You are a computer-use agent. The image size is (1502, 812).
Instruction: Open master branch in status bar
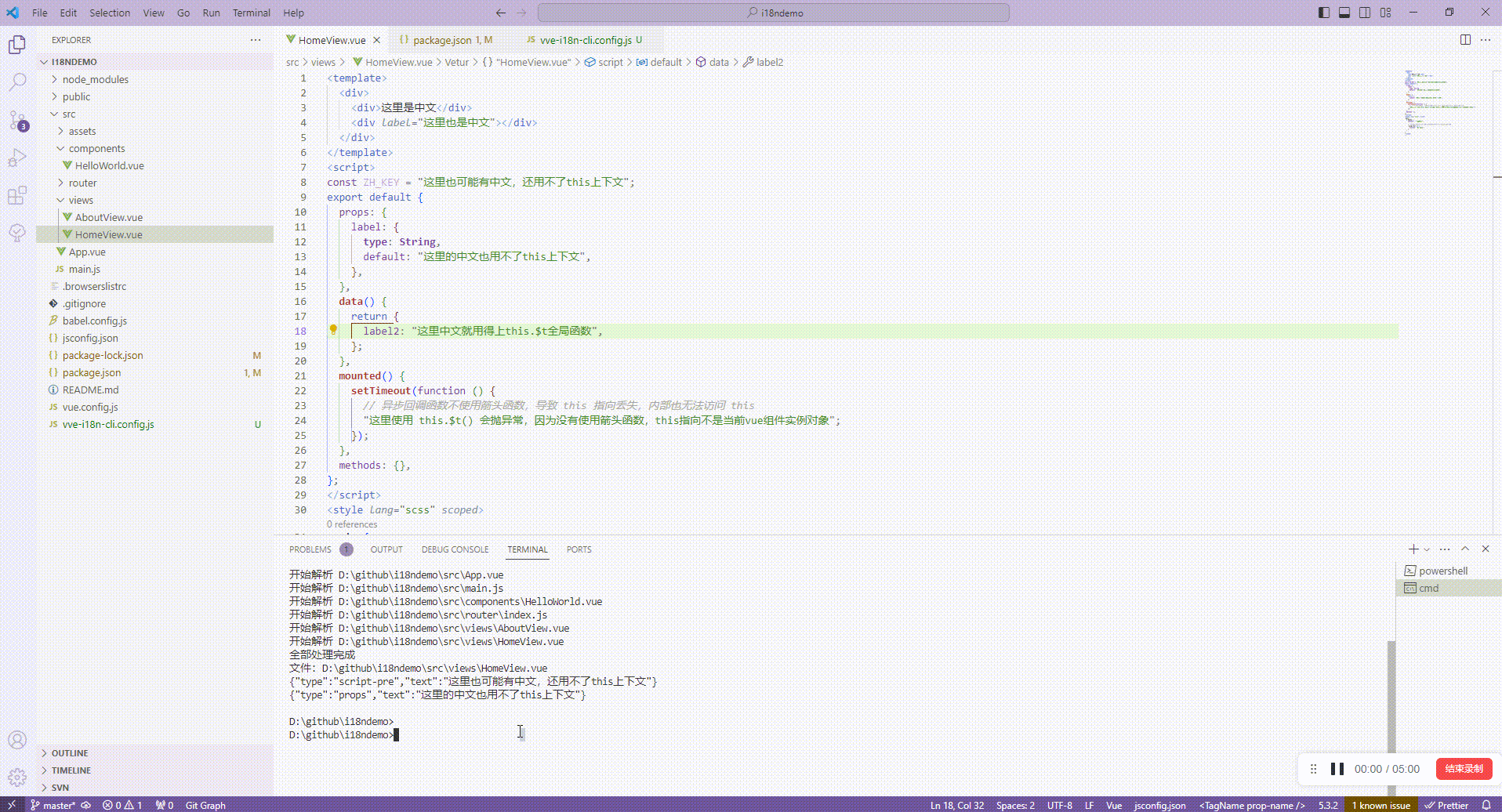point(53,805)
